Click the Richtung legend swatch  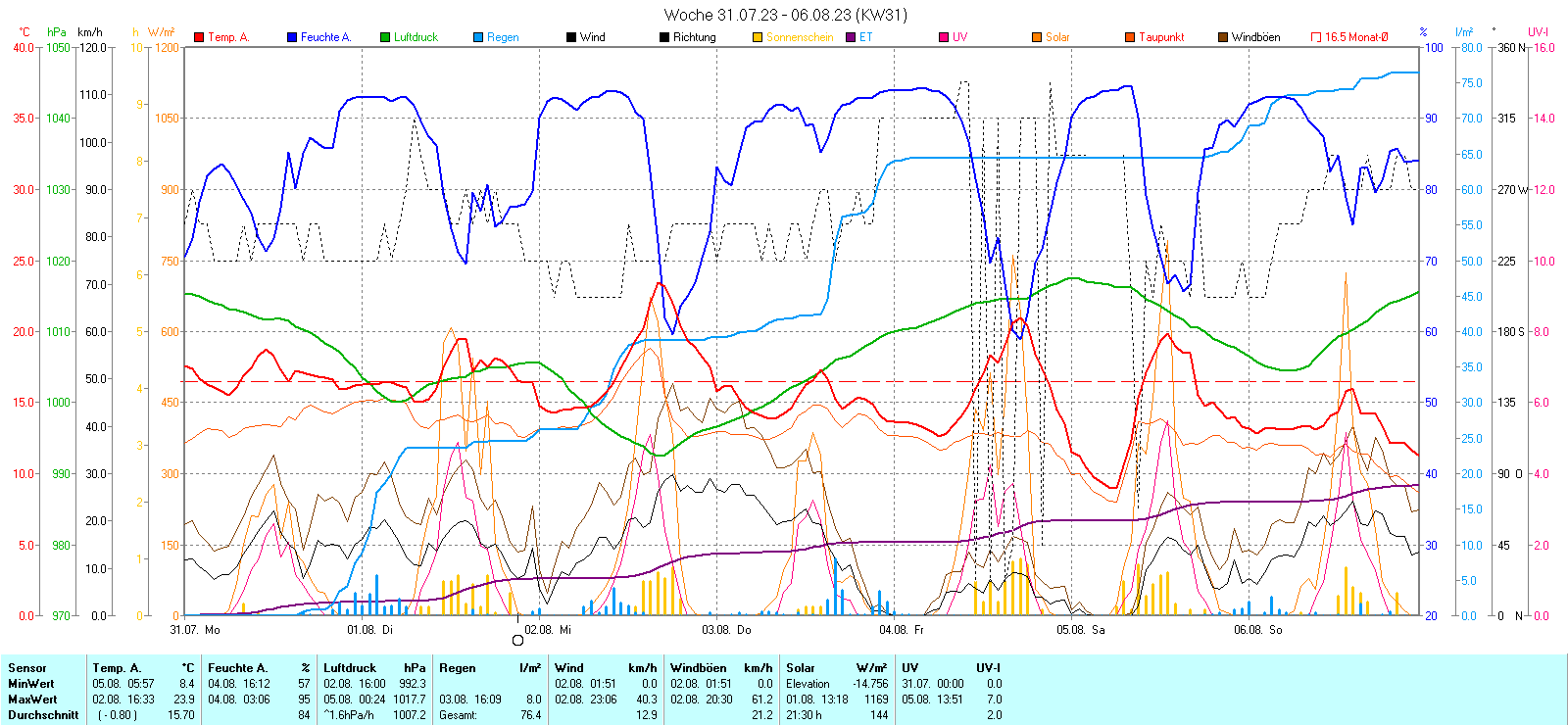coord(664,37)
